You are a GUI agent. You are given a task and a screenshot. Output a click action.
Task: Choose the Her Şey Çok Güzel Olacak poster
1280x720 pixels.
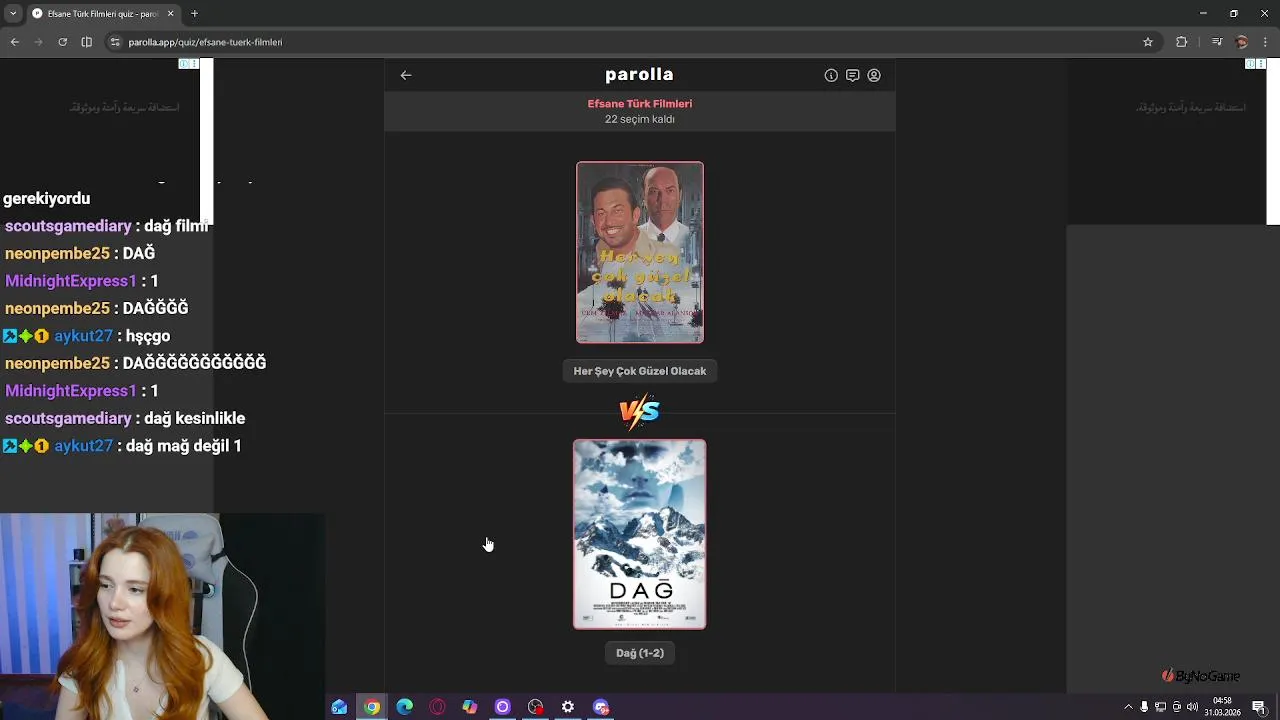tap(640, 253)
